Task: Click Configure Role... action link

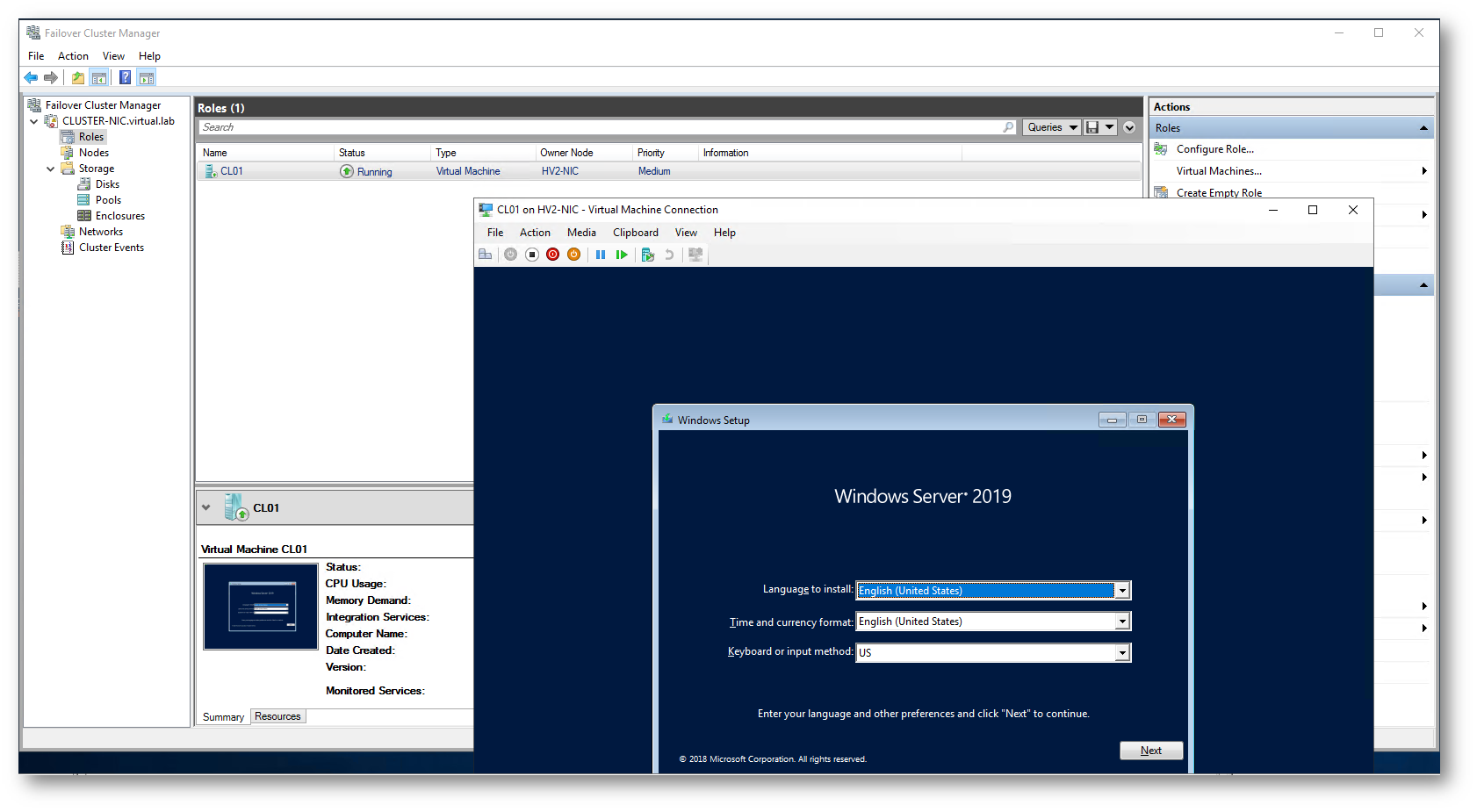Action: (1215, 149)
